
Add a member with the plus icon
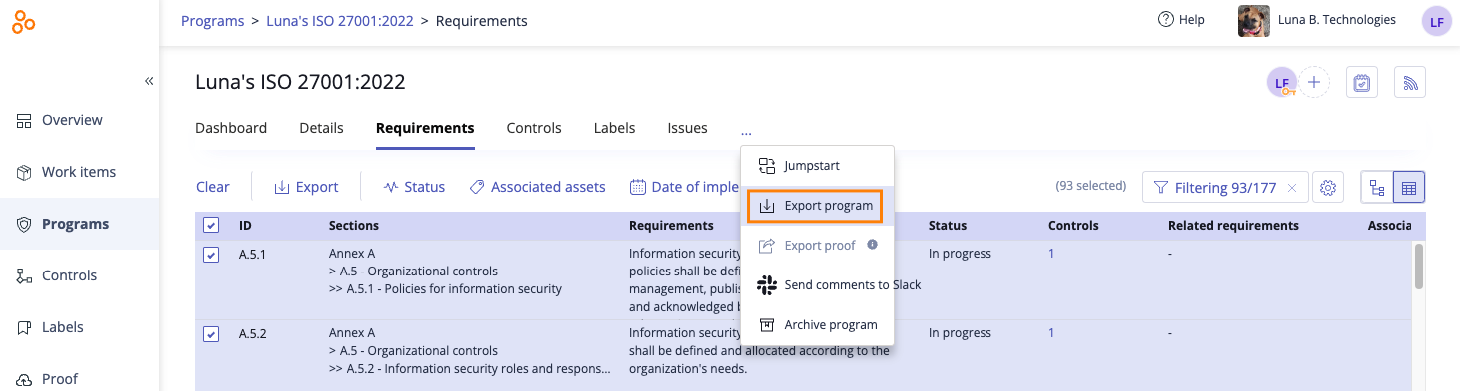1314,82
